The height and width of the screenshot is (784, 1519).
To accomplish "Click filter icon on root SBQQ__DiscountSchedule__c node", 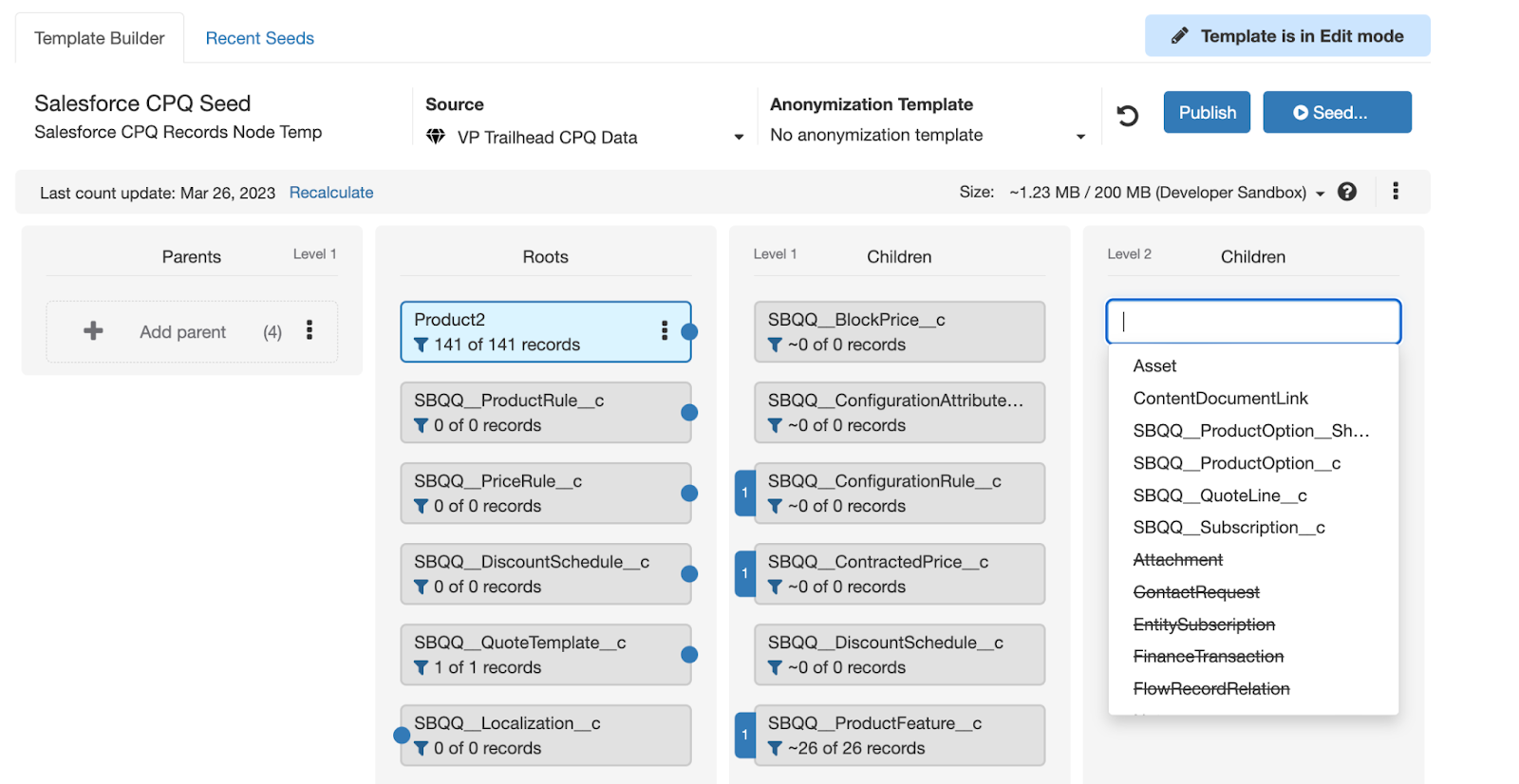I will click(422, 587).
